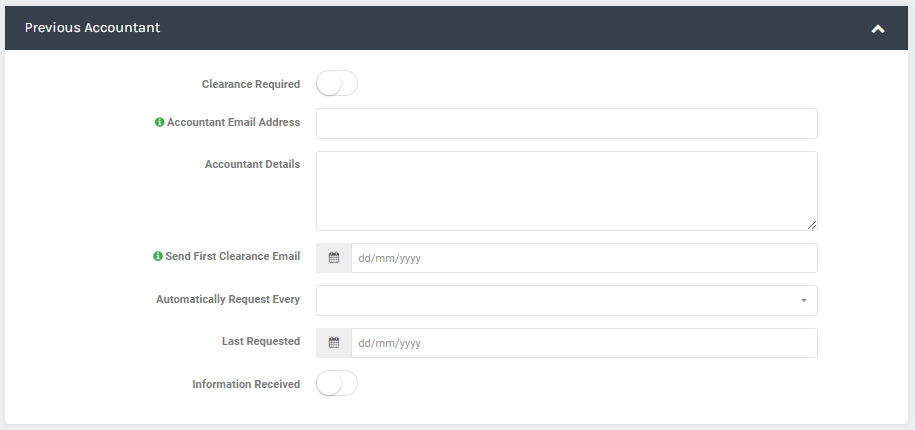The width and height of the screenshot is (915, 430).
Task: Click info icon beside Accountant Email Address
Action: point(159,123)
